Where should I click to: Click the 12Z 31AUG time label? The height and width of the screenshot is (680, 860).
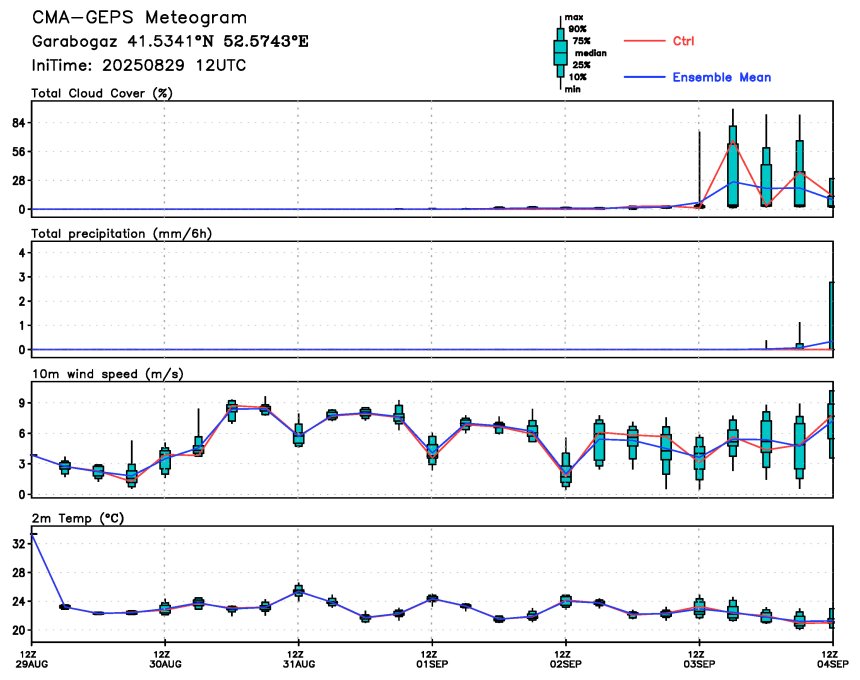point(298,659)
